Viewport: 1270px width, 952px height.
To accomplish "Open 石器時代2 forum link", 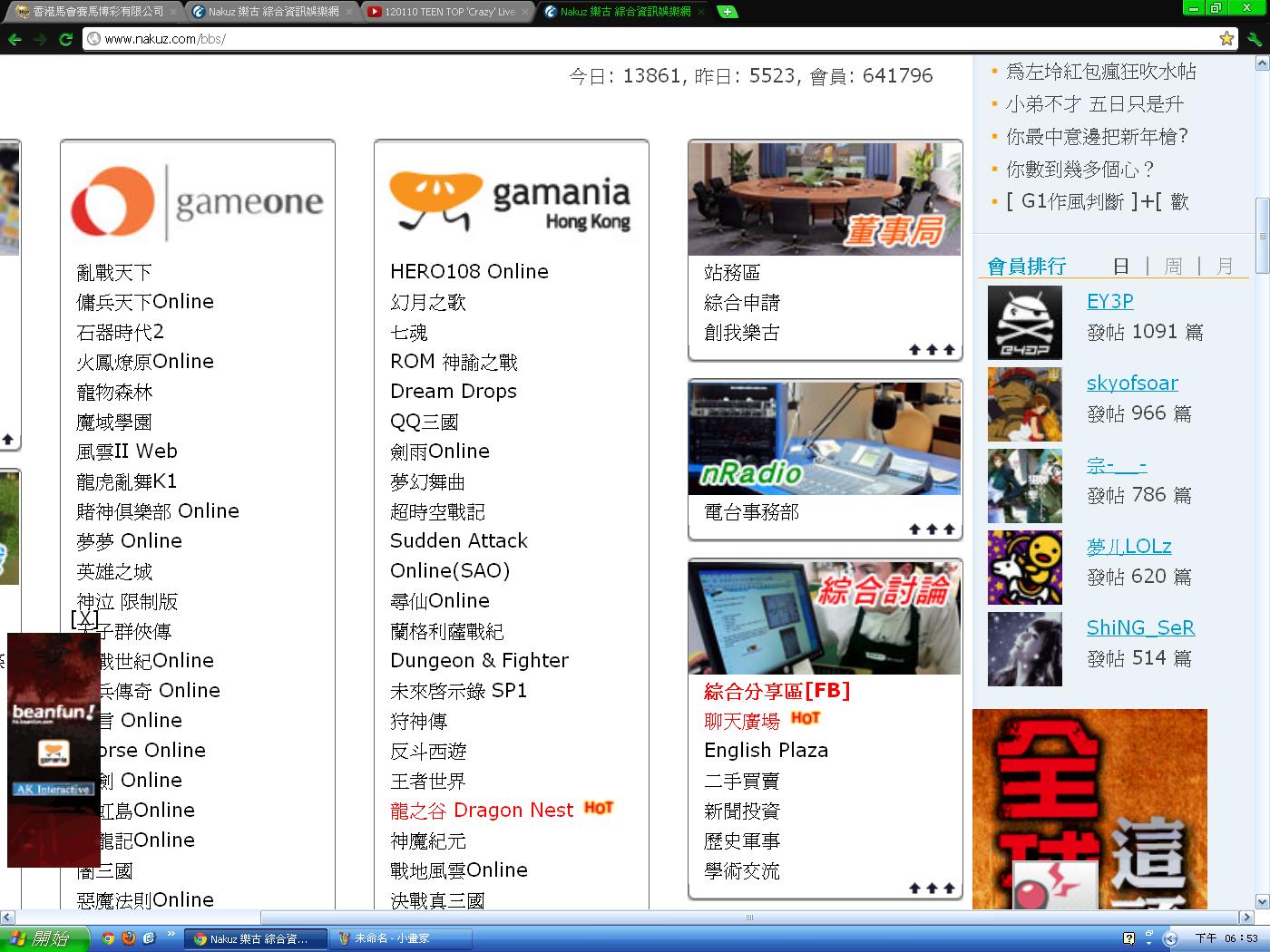I will (x=120, y=332).
